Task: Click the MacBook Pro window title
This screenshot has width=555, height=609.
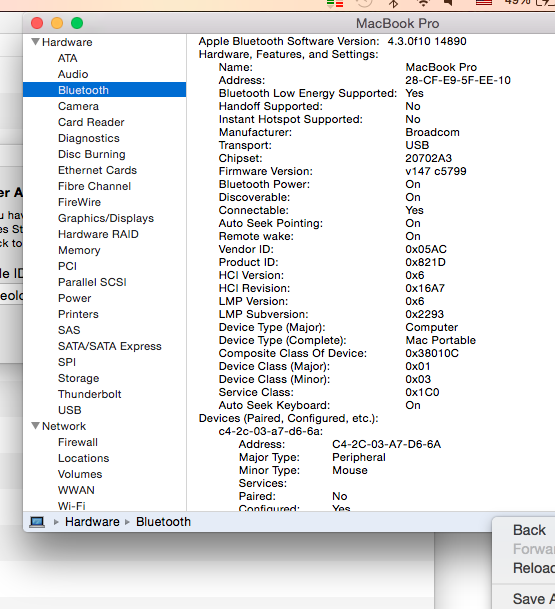Action: (x=398, y=23)
